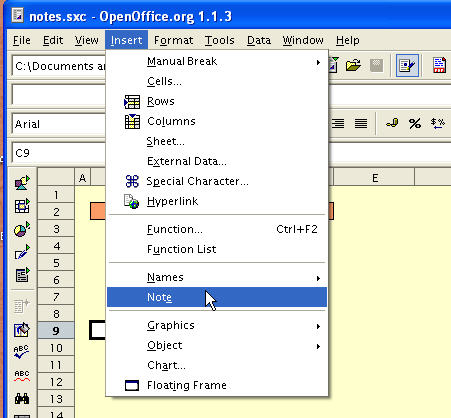
Task: Select row 5 header
Action: 56,263
